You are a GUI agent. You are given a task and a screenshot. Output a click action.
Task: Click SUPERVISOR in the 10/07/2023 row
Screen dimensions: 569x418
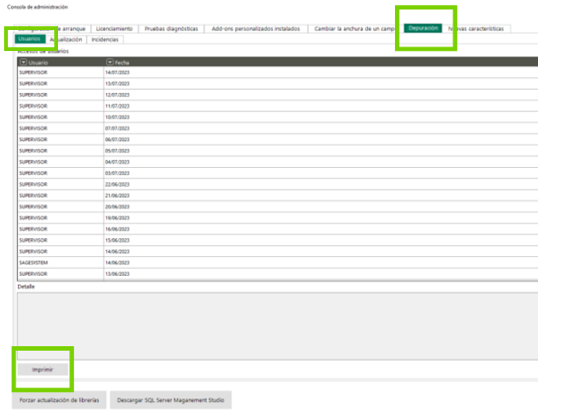(33, 117)
